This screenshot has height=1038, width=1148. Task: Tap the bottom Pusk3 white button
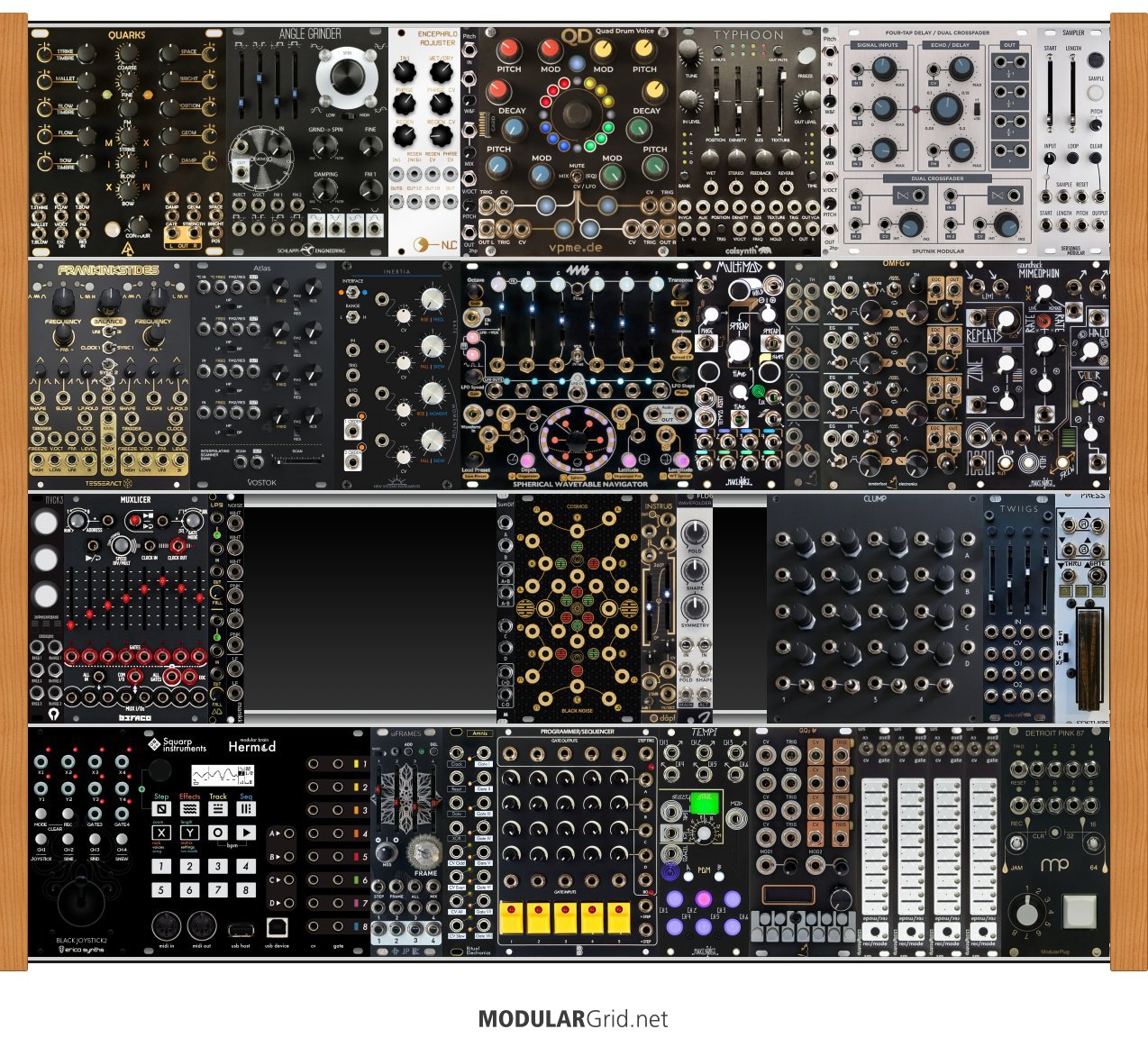pyautogui.click(x=45, y=595)
